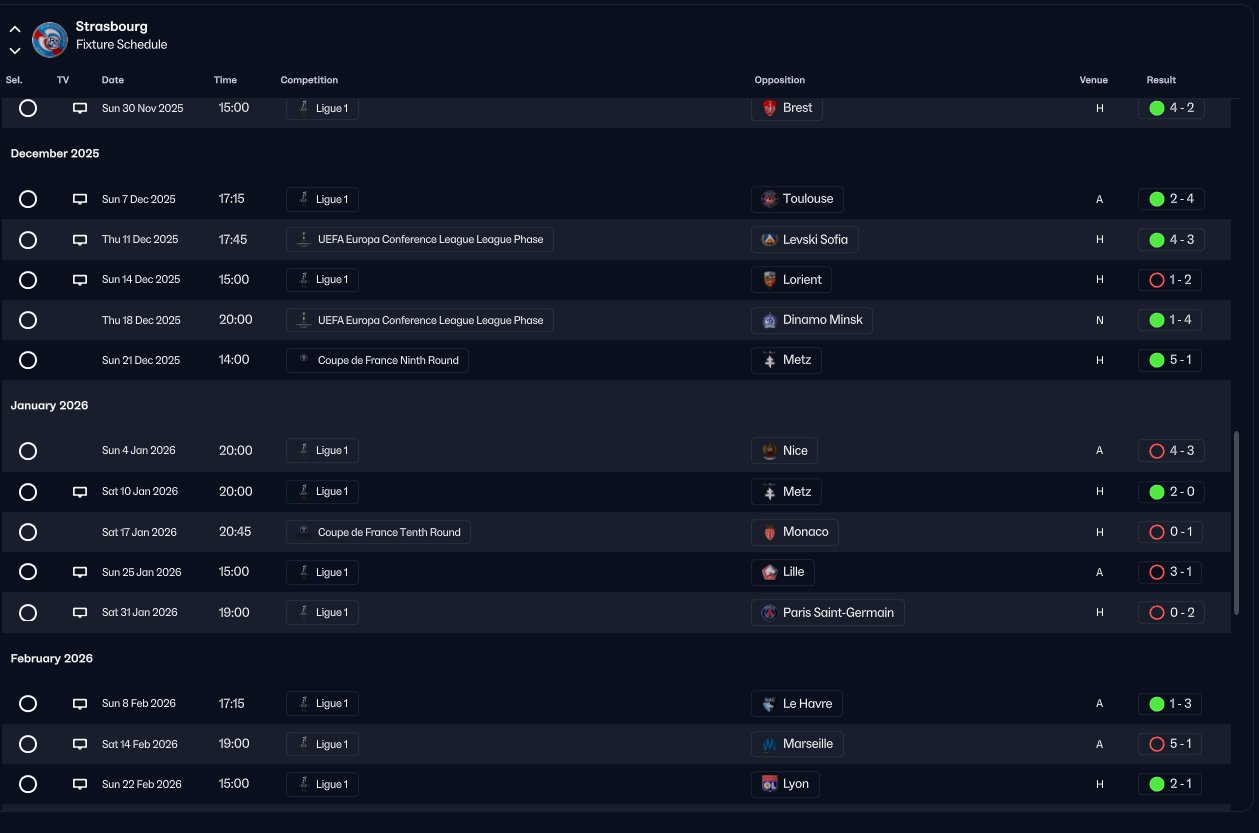Open the Dinamo Minsk opposition link

point(812,320)
